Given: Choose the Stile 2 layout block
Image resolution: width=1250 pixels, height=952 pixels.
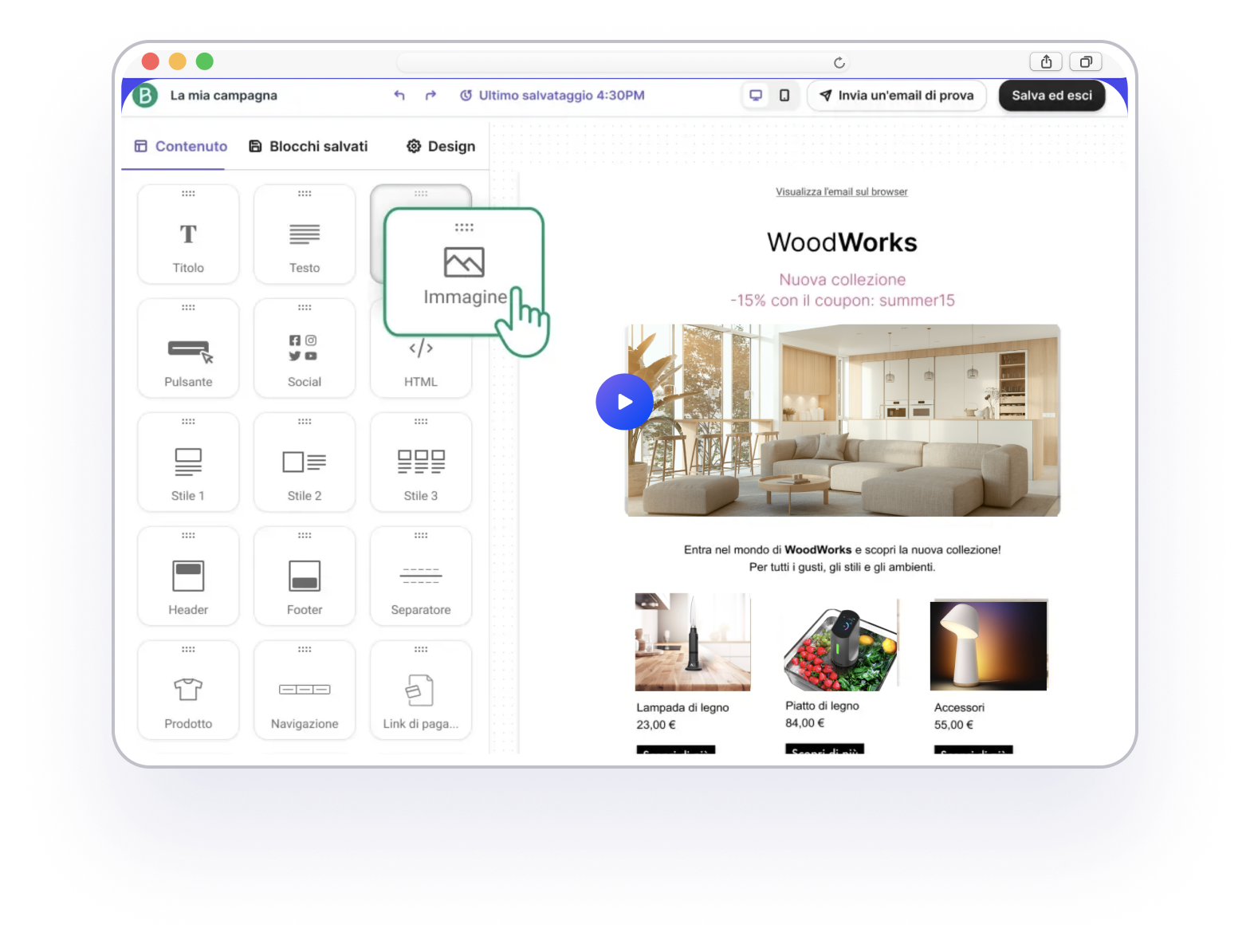Looking at the screenshot, I should 305,463.
